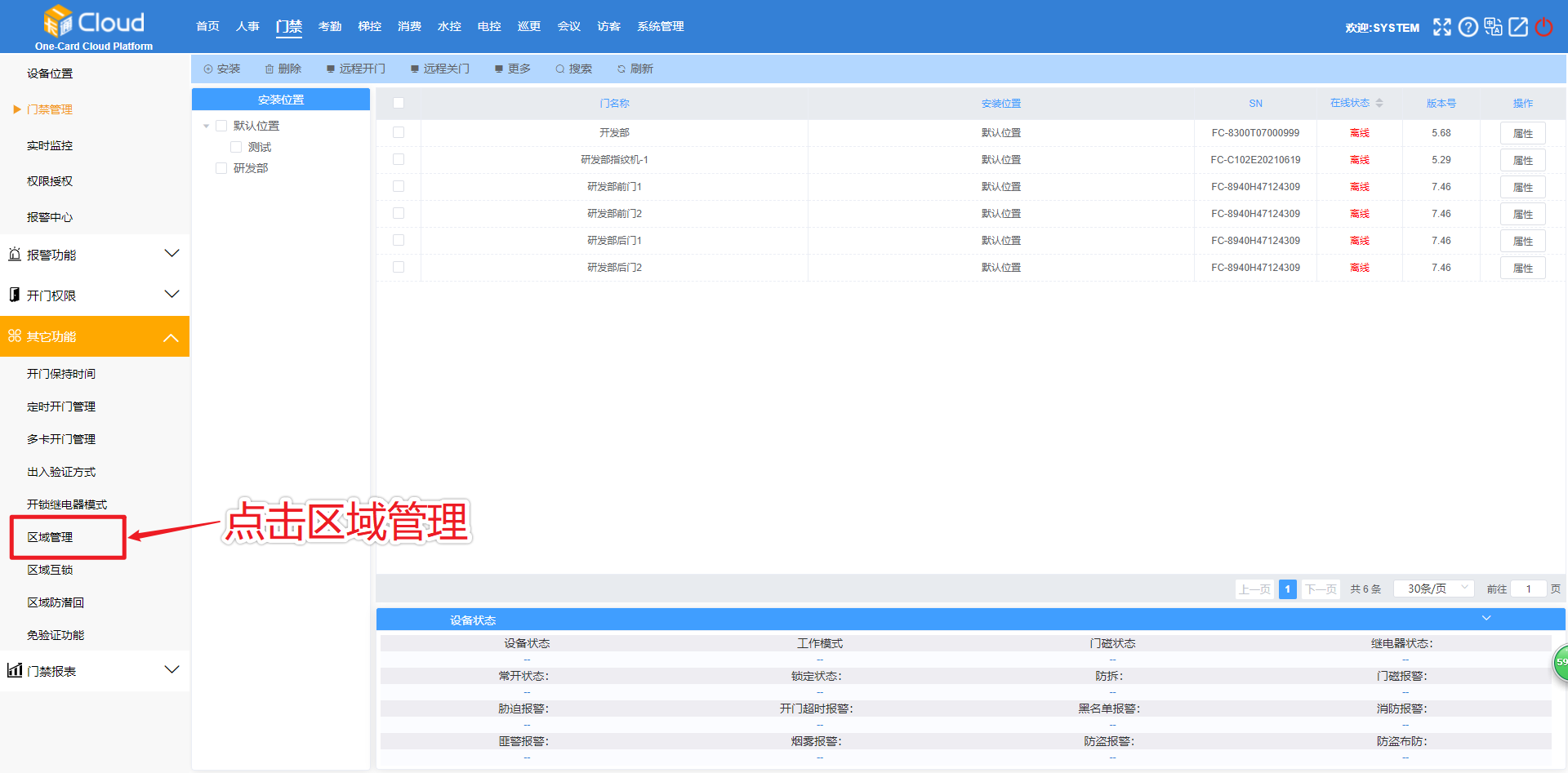Image resolution: width=1568 pixels, height=773 pixels.
Task: Open the 消费 top menu
Action: pos(409,26)
